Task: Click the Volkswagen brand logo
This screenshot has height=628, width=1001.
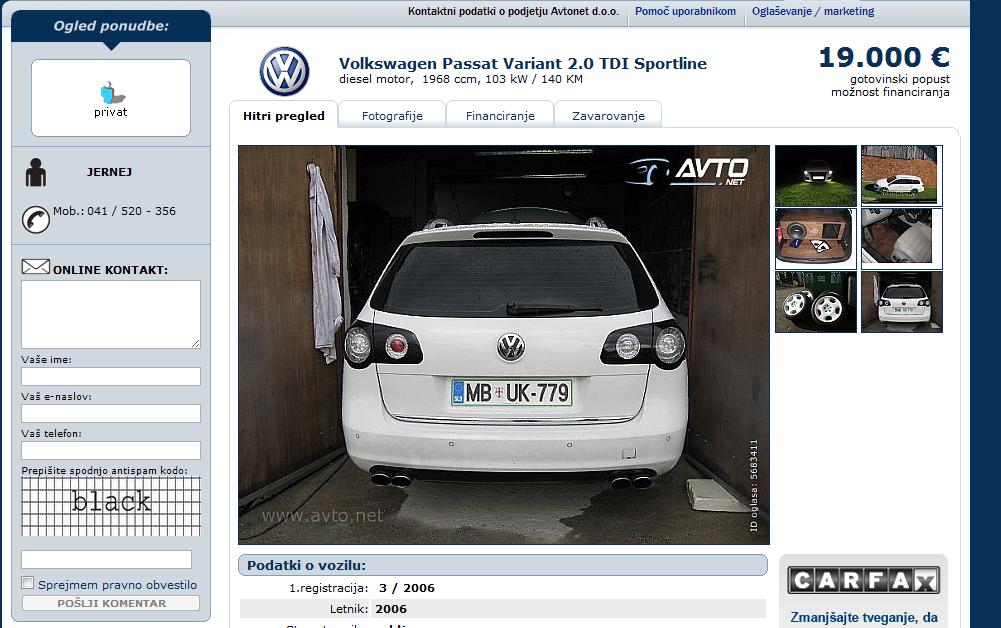Action: pyautogui.click(x=284, y=71)
